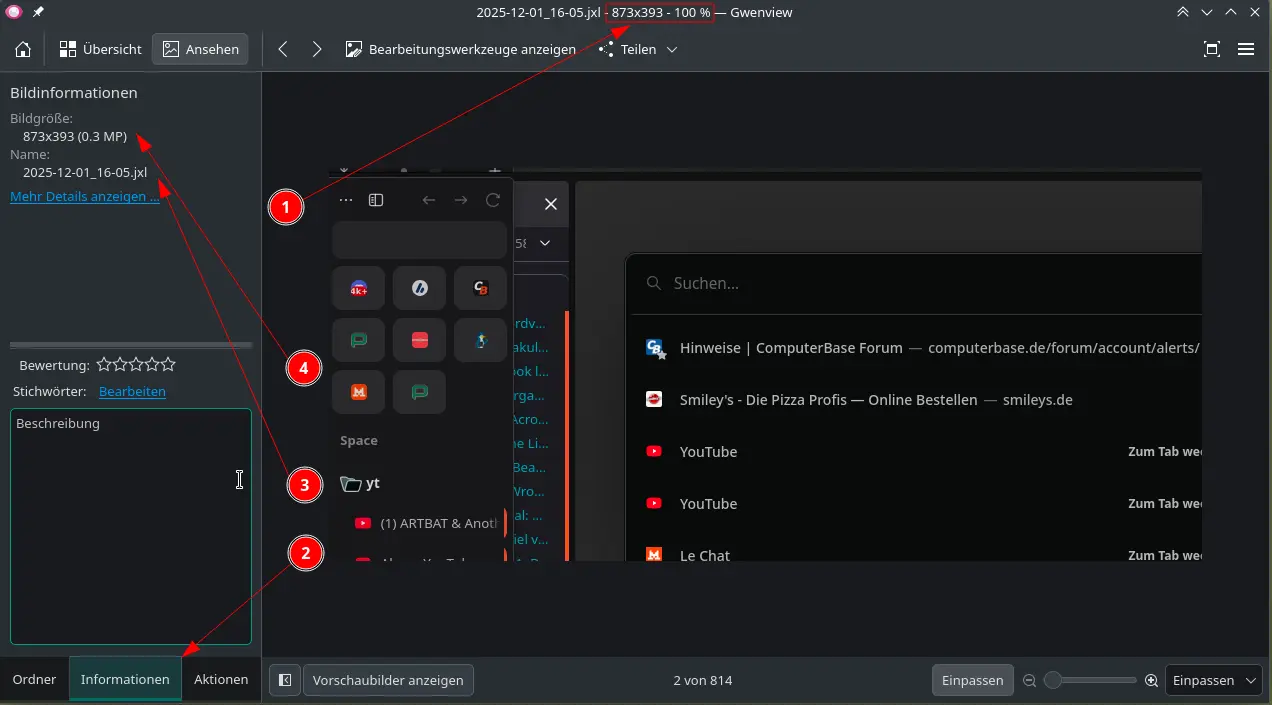Viewport: 1272px width, 705px height.
Task: Click the 873x393 (0.3 MP) image size value
Action: [75, 136]
